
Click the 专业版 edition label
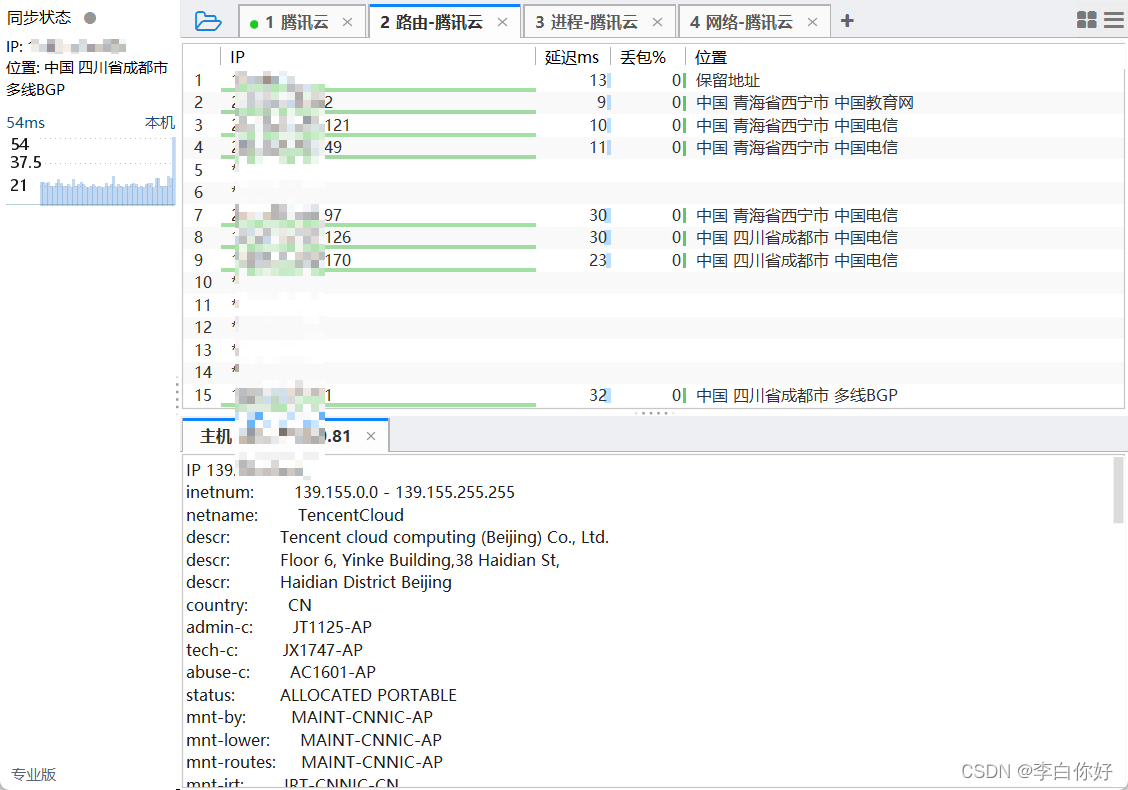point(34,774)
